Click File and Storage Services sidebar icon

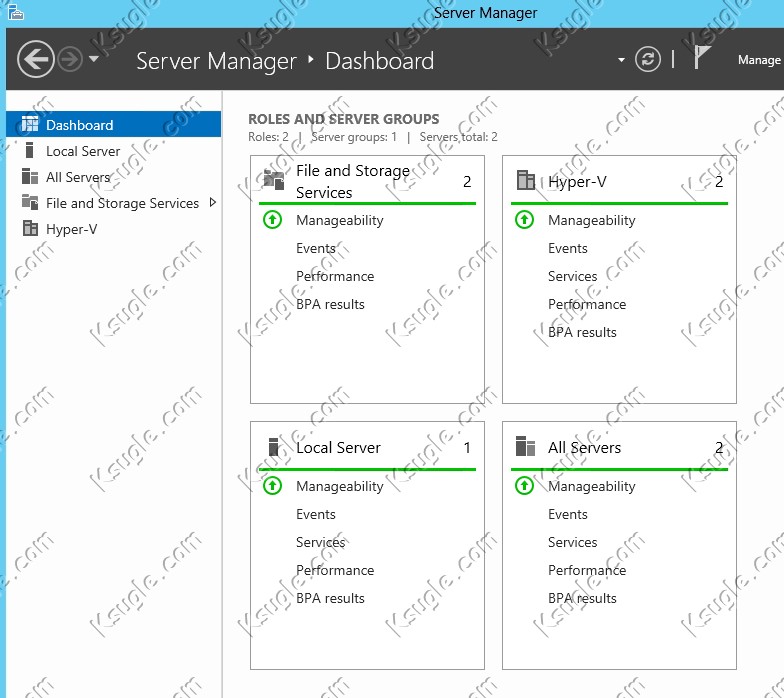click(30, 202)
